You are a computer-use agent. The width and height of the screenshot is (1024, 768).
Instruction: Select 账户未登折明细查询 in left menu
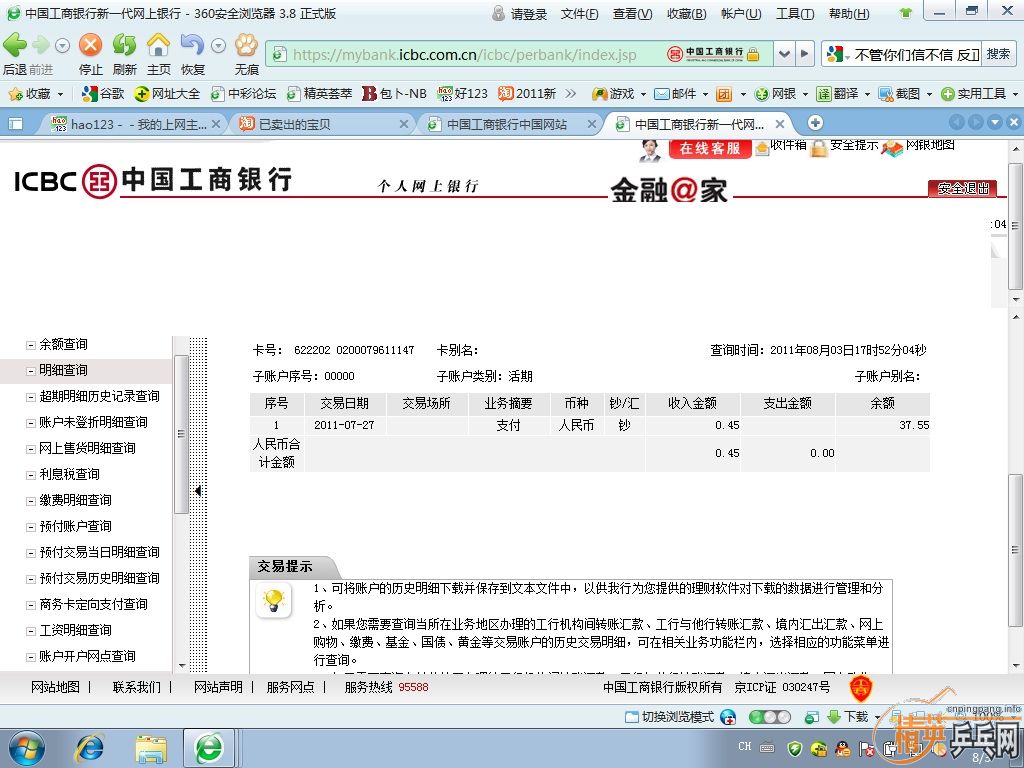(93, 423)
